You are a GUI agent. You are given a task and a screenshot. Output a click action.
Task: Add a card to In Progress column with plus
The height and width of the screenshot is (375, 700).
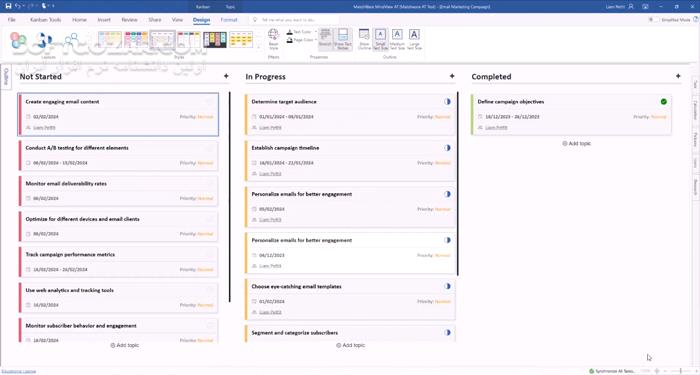click(x=452, y=76)
